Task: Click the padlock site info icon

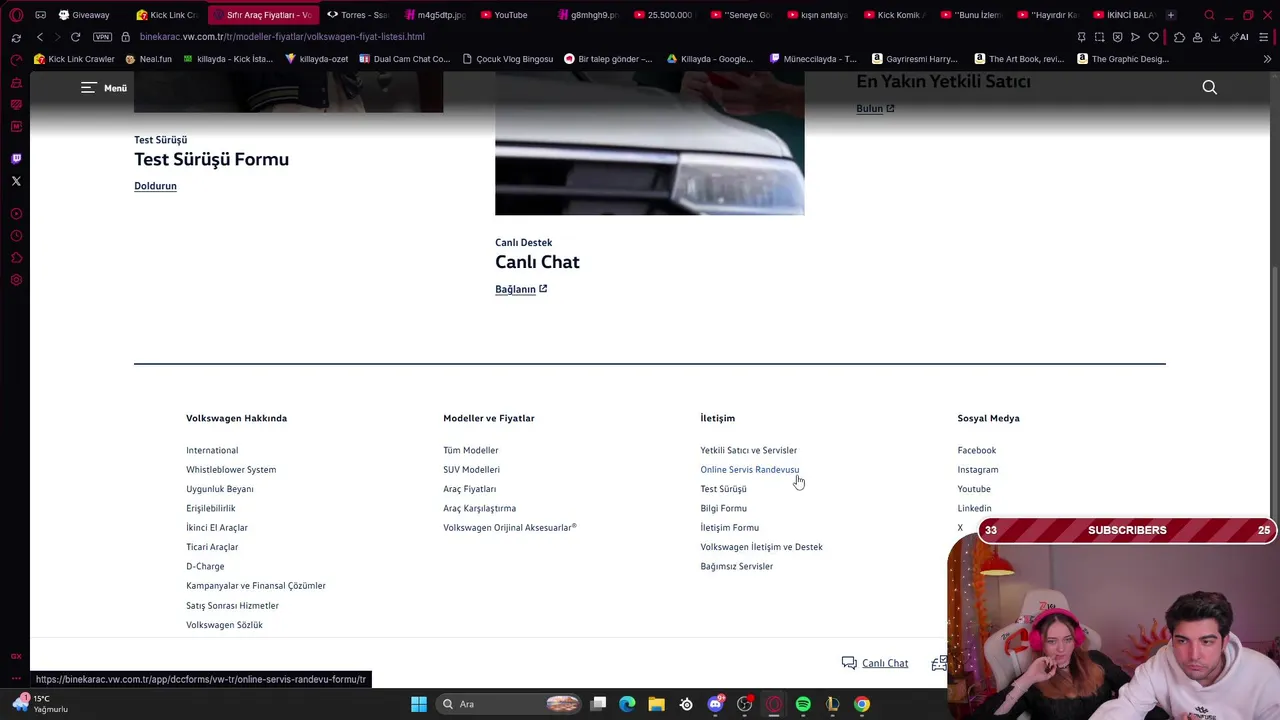Action: [125, 37]
